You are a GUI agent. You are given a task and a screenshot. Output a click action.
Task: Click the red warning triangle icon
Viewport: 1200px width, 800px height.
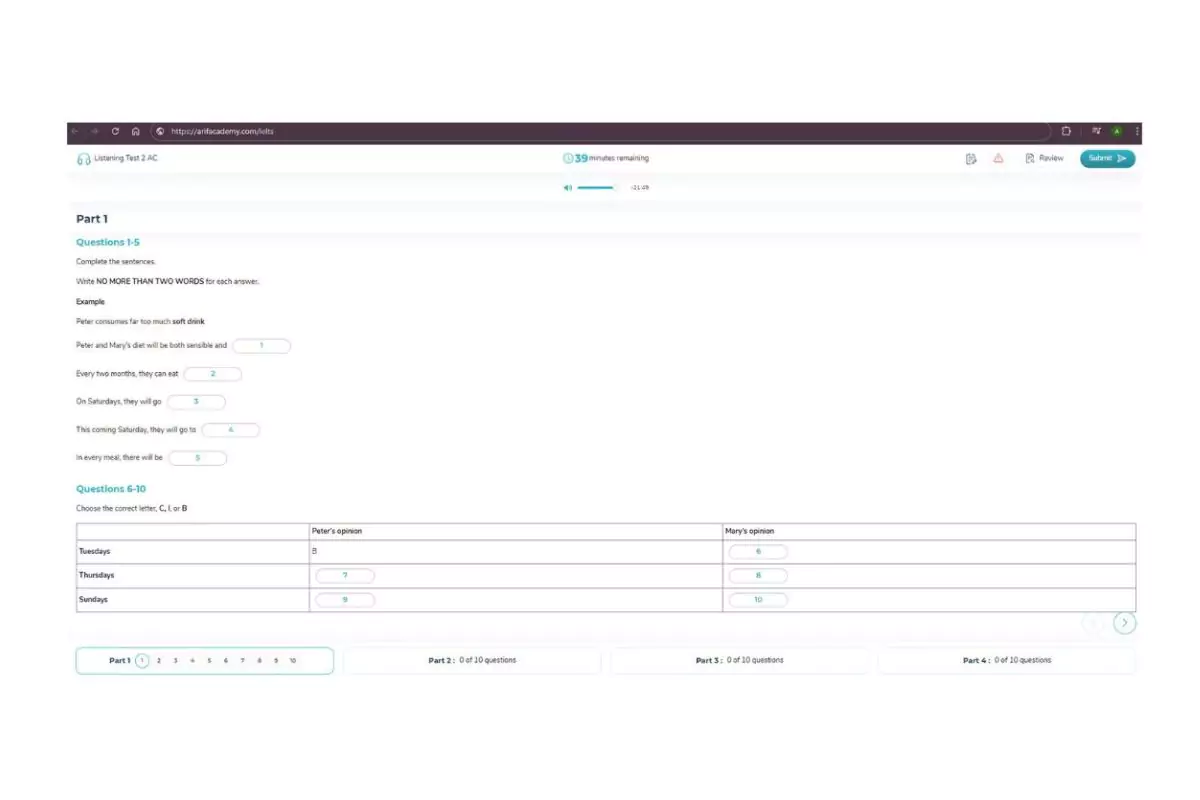(x=998, y=158)
